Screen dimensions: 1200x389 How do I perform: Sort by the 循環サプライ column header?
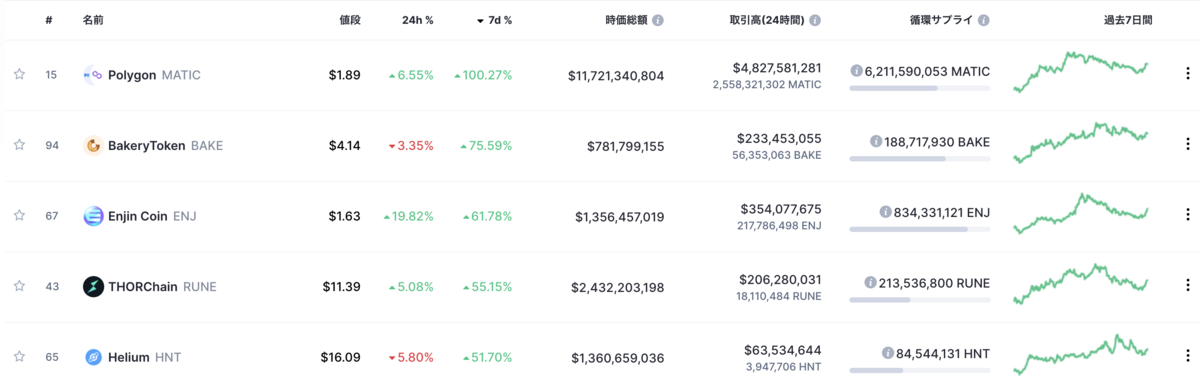pos(942,20)
